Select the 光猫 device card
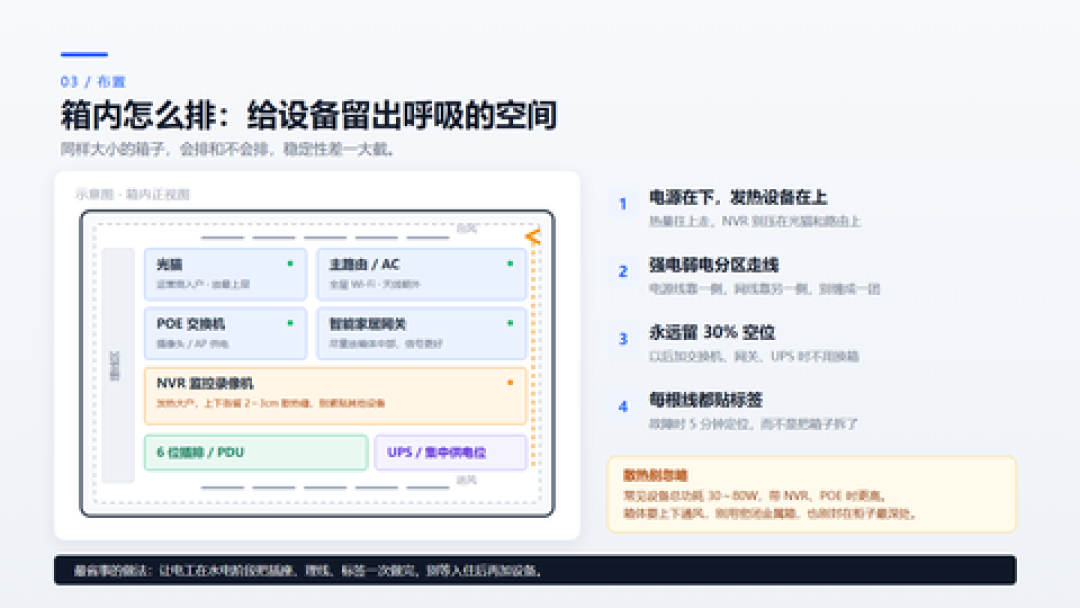The width and height of the screenshot is (1080, 608). [x=225, y=274]
